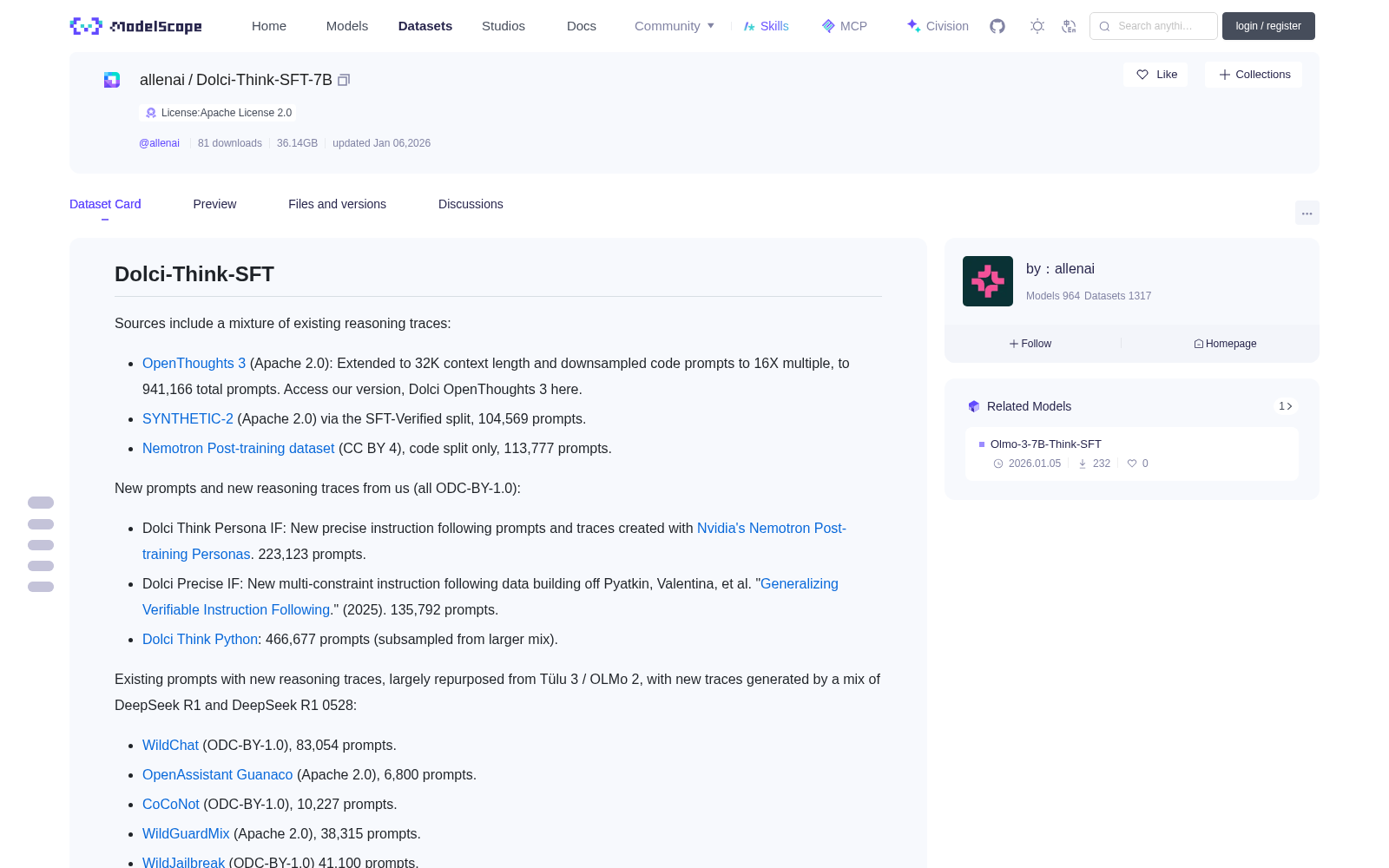Viewport: 1389px width, 868px height.
Task: Click the bottom pill in the side outline navigator
Action: click(x=41, y=587)
